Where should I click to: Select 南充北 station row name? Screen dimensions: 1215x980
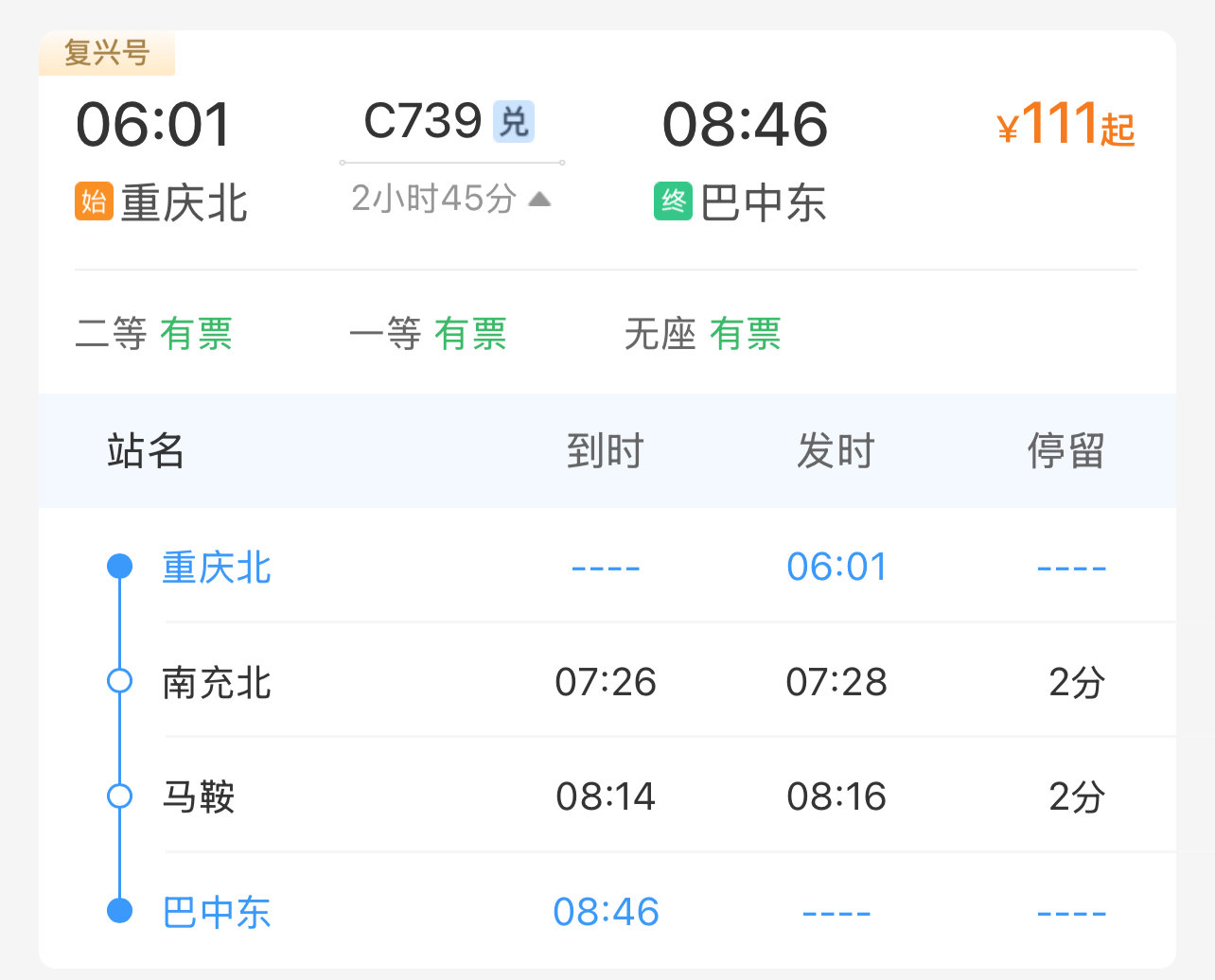(217, 682)
